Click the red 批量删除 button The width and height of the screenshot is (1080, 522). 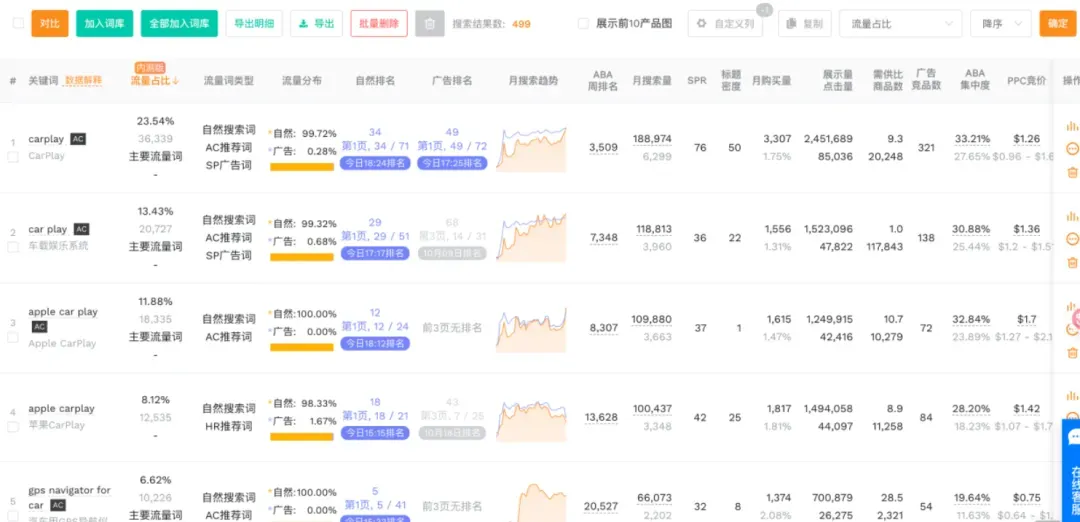[x=379, y=23]
